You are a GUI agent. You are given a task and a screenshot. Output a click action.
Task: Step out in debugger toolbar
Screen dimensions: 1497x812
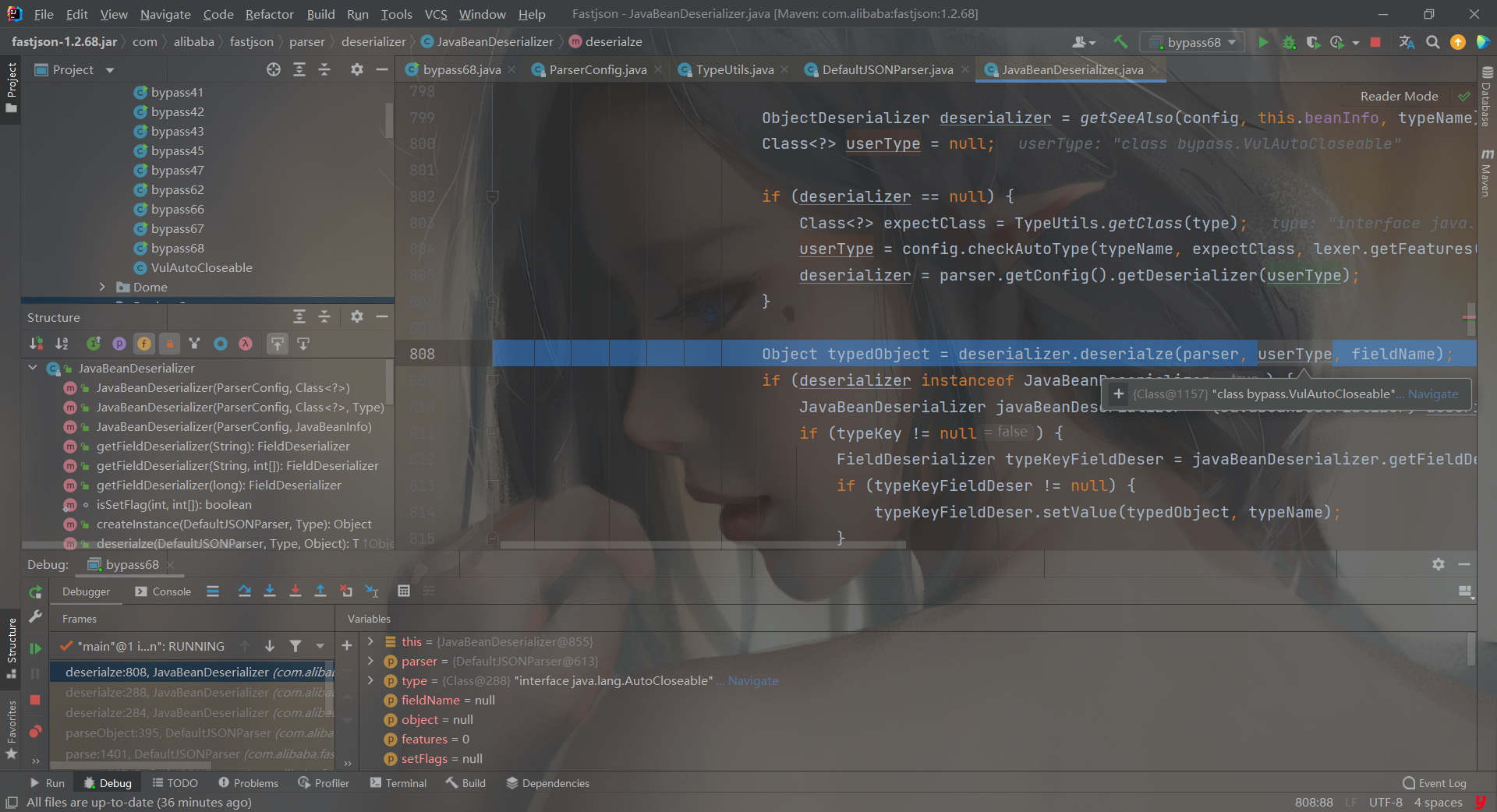[320, 591]
